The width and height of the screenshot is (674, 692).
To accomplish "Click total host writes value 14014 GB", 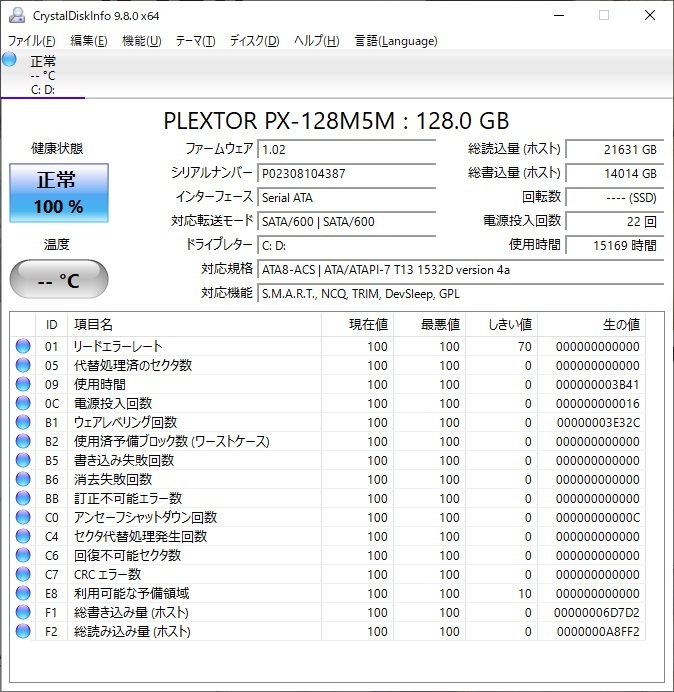I will click(x=615, y=173).
